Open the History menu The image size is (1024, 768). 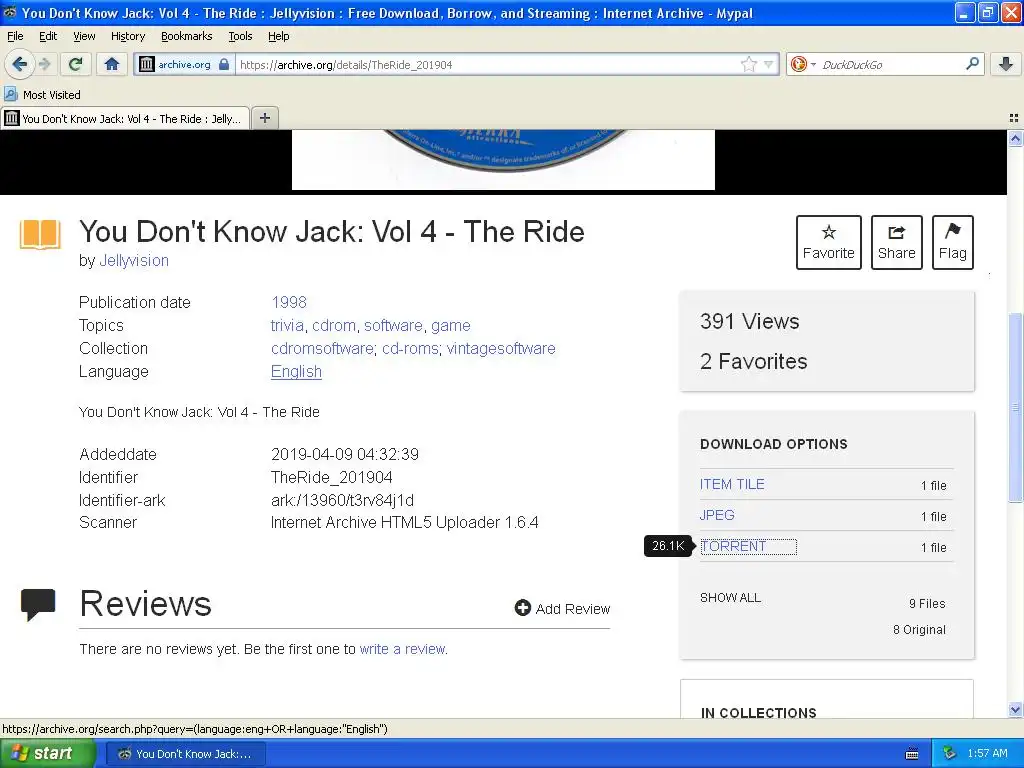127,36
